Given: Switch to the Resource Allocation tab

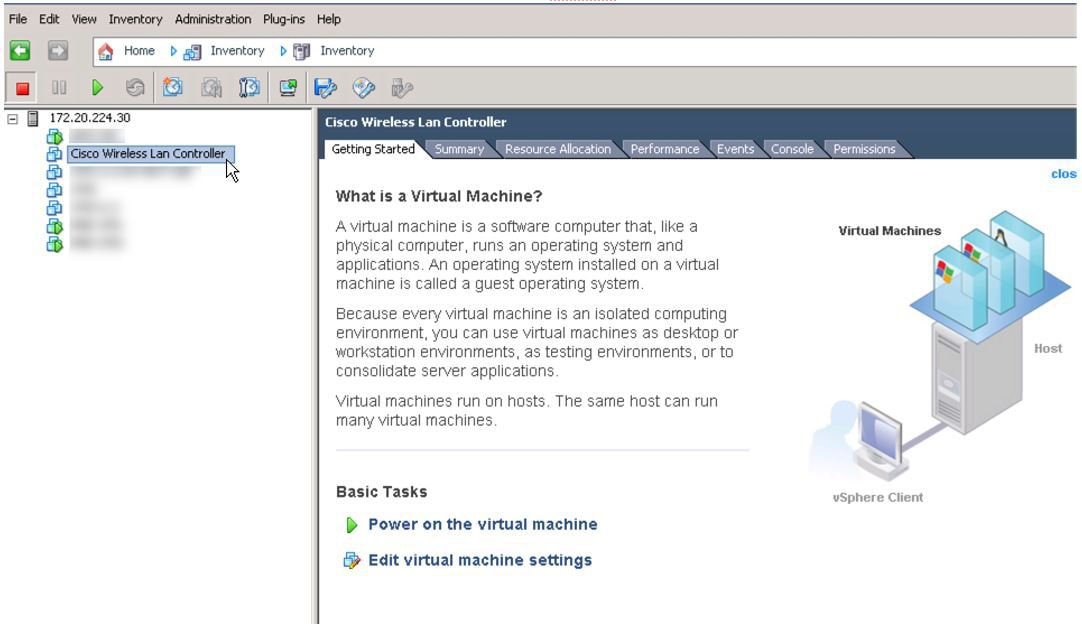Looking at the screenshot, I should pyautogui.click(x=558, y=149).
